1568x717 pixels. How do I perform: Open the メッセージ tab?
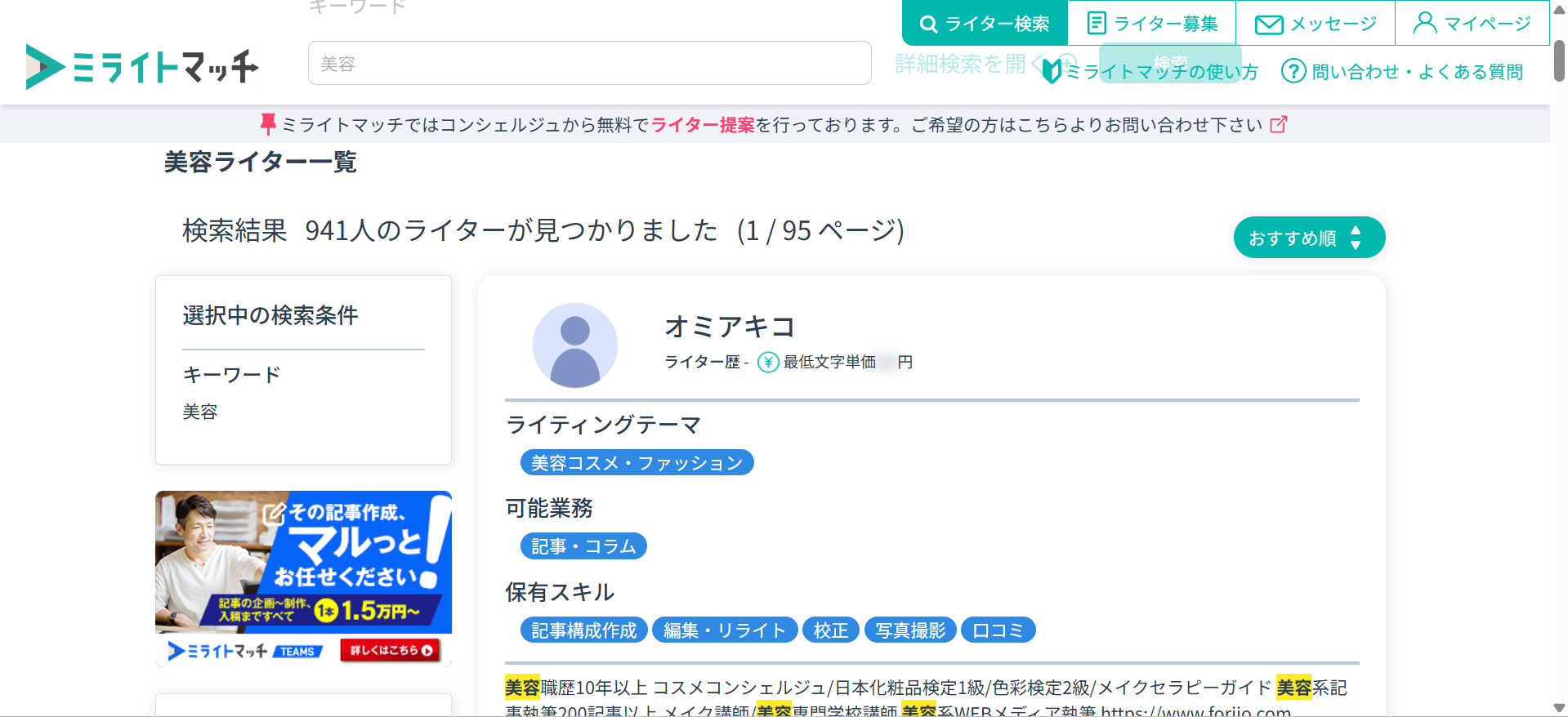coord(1316,24)
